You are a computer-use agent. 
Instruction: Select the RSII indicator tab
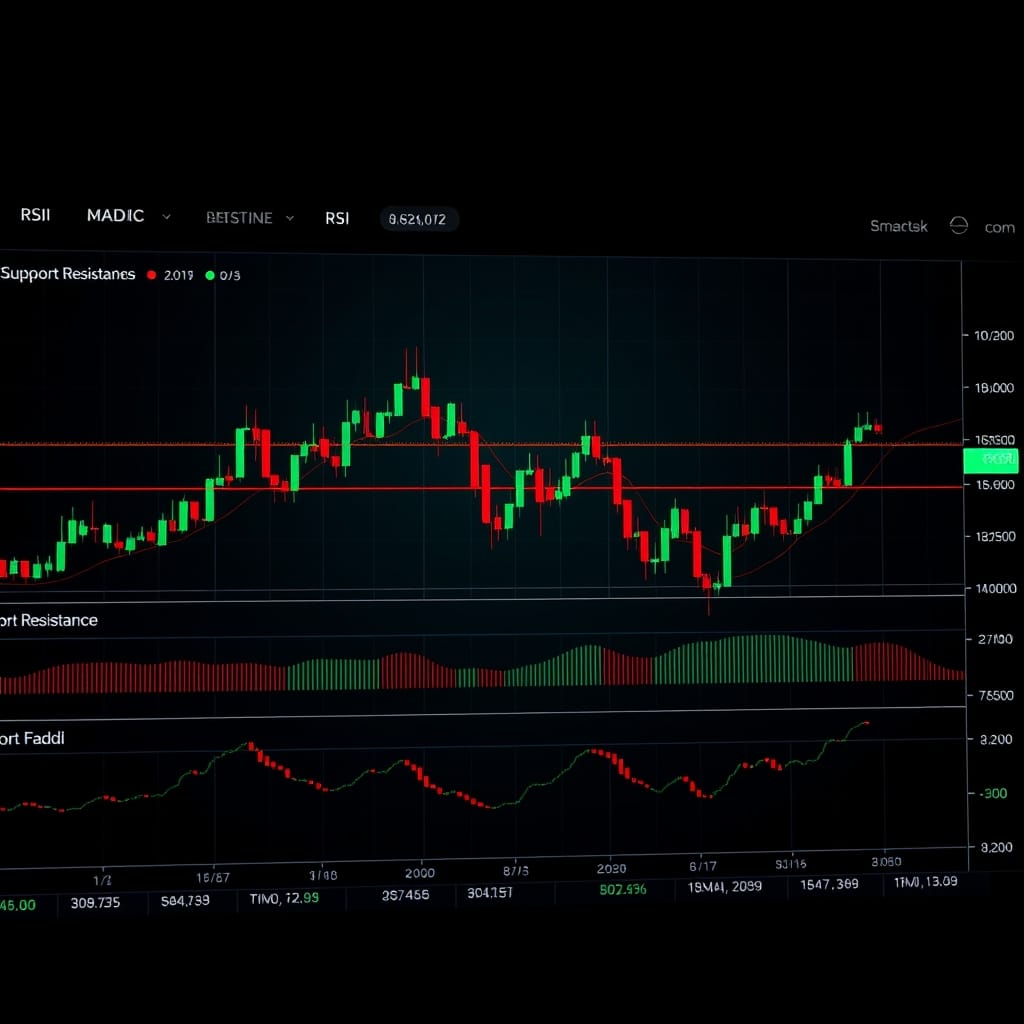[x=35, y=215]
